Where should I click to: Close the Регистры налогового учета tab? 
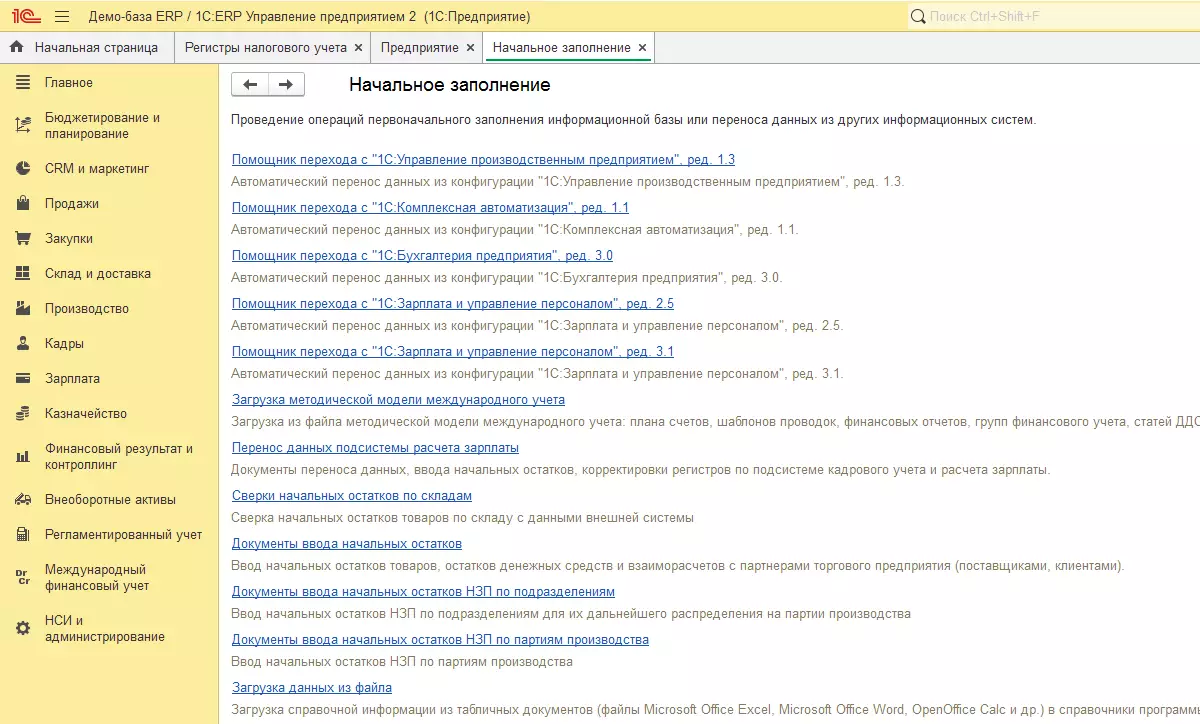(x=358, y=48)
